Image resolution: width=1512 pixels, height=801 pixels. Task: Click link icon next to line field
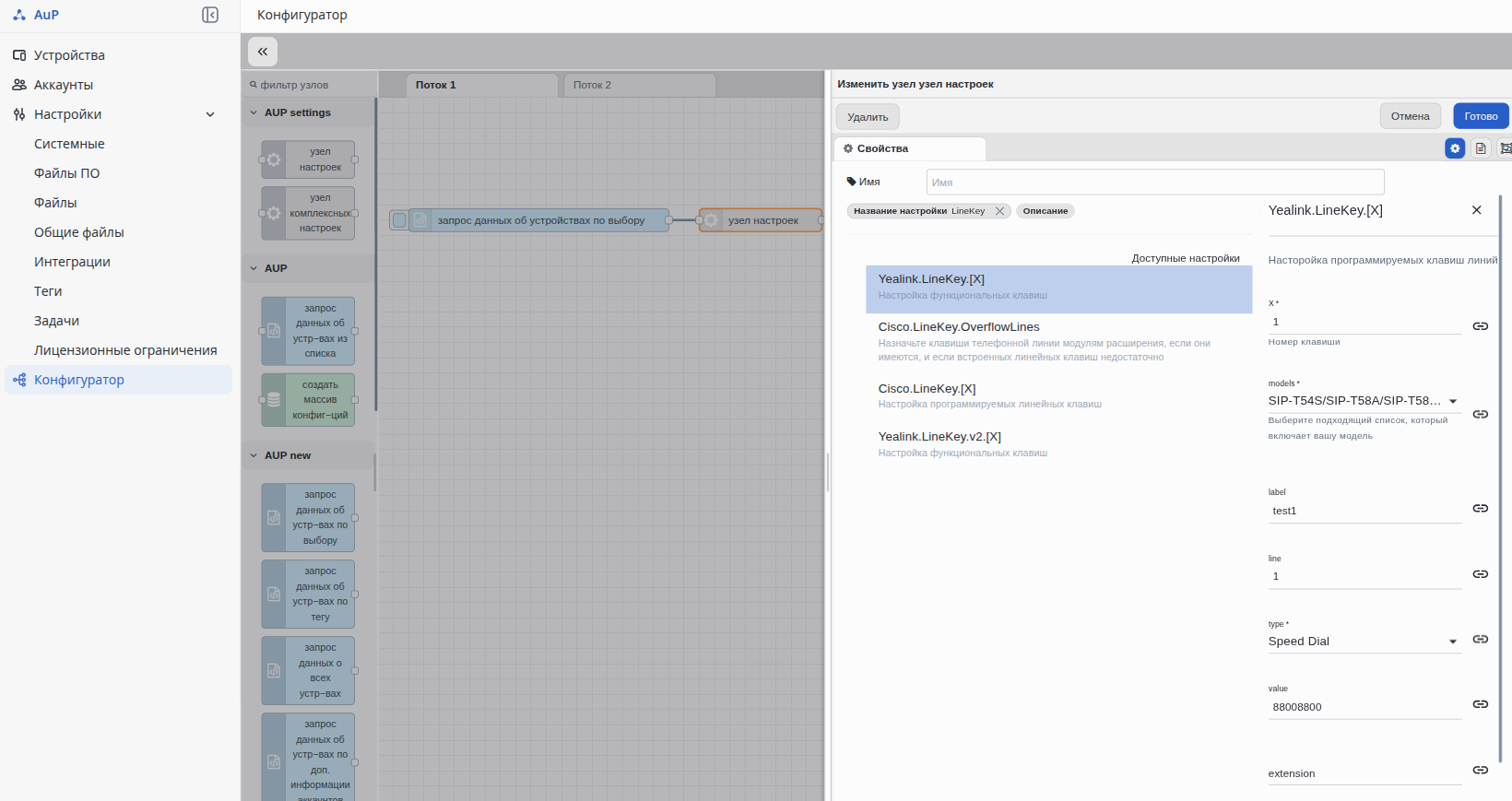[x=1480, y=574]
